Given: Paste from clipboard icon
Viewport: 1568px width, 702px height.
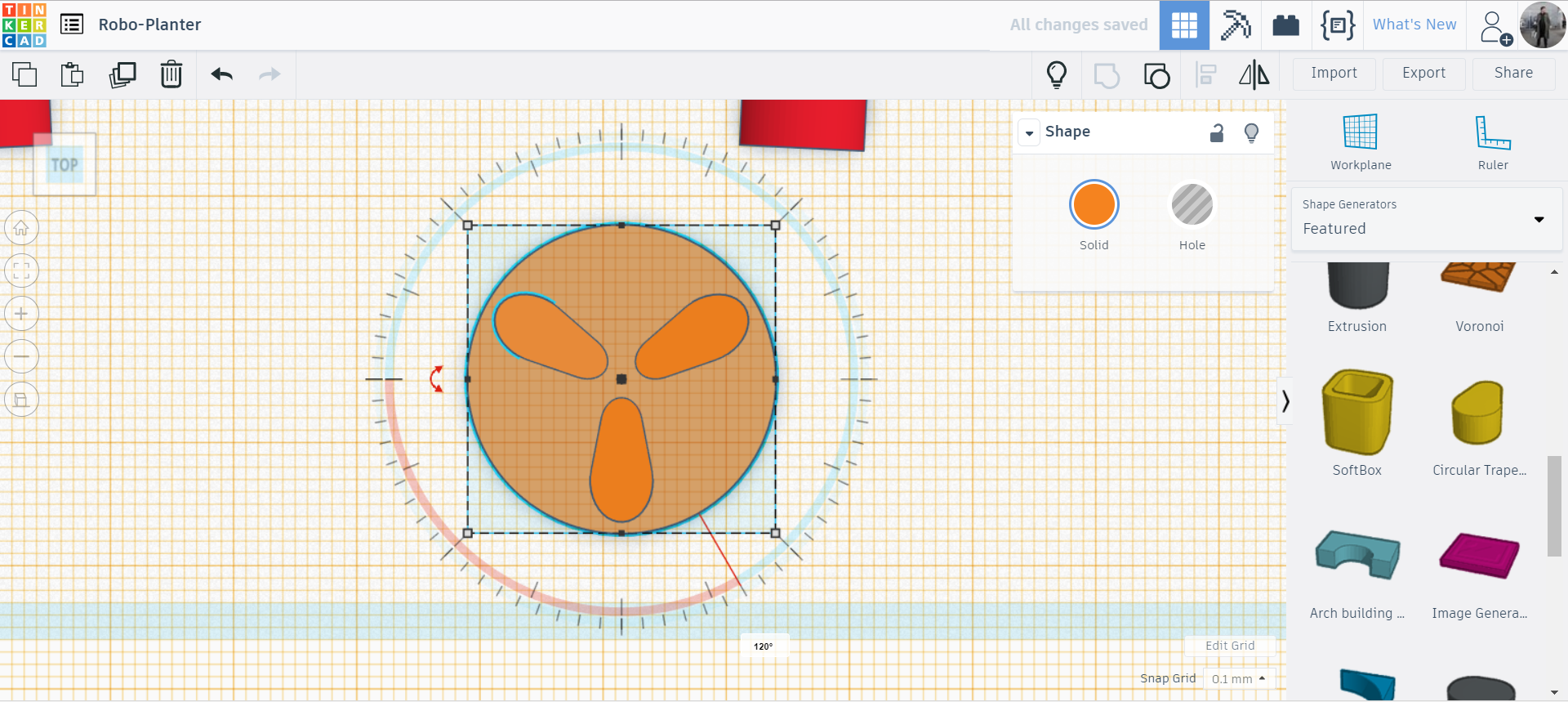Looking at the screenshot, I should tap(73, 74).
